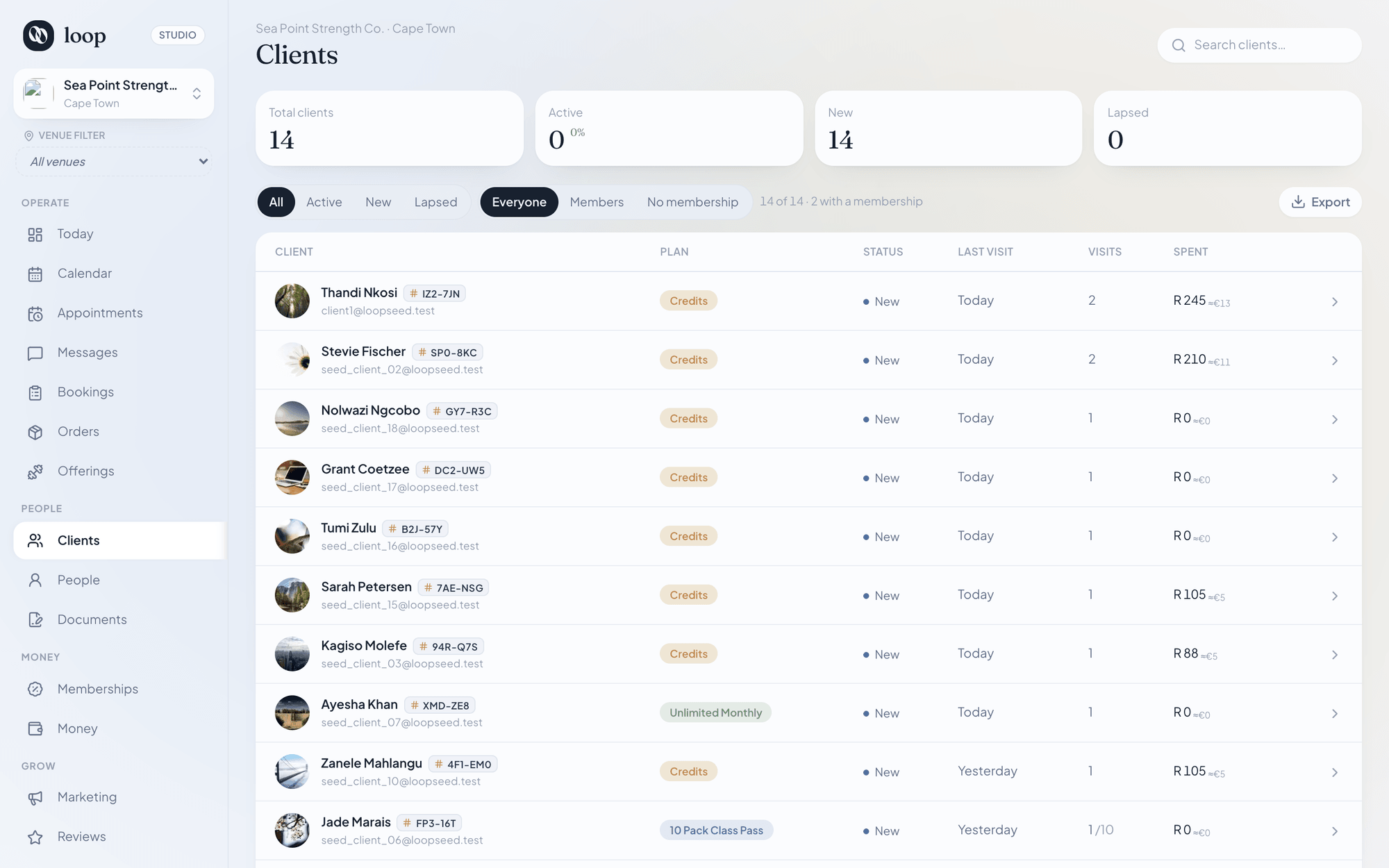The width and height of the screenshot is (1389, 868).
Task: Open Ayesha Khan row chevron
Action: coord(1335,714)
